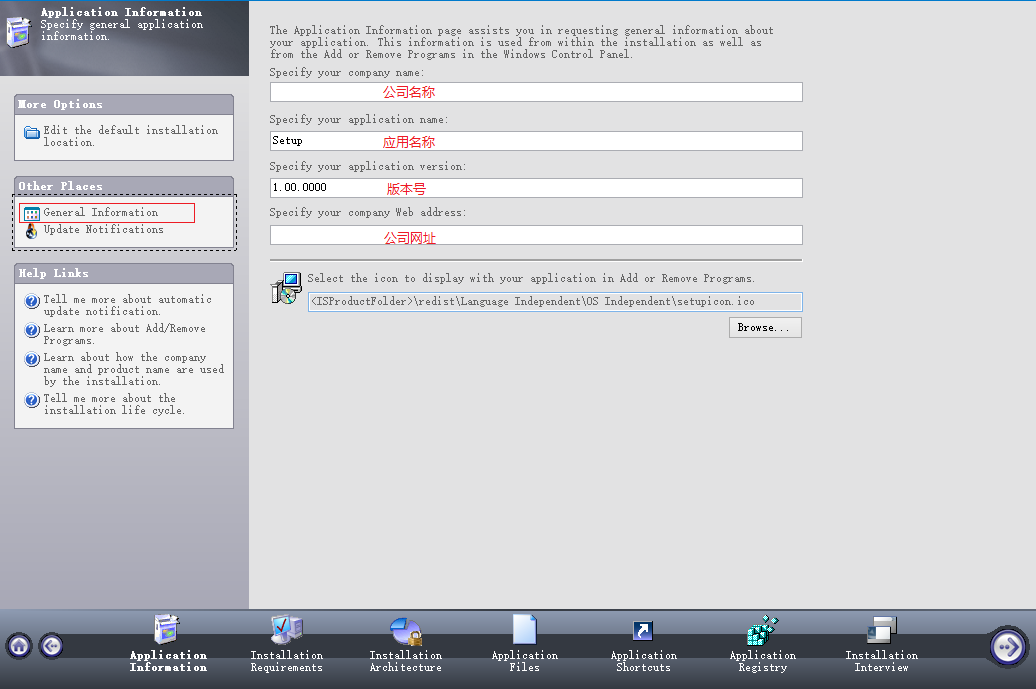
Task: Click the home navigation icon
Action: pyautogui.click(x=18, y=646)
